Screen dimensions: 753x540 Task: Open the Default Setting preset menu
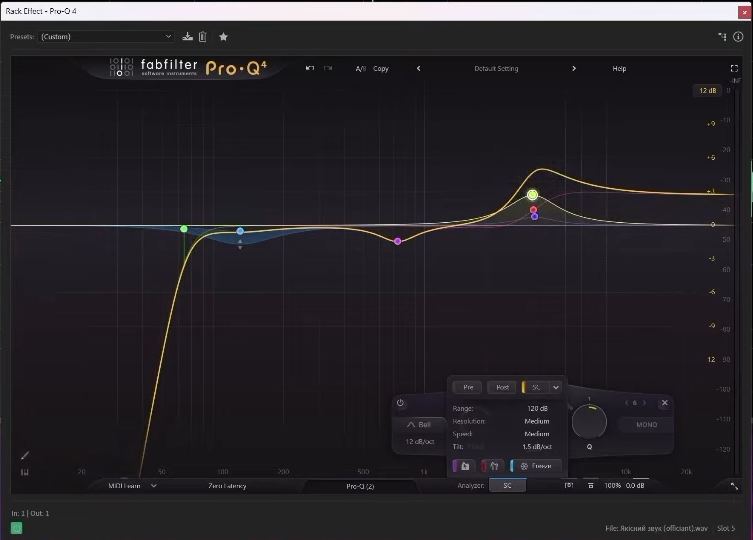click(496, 68)
